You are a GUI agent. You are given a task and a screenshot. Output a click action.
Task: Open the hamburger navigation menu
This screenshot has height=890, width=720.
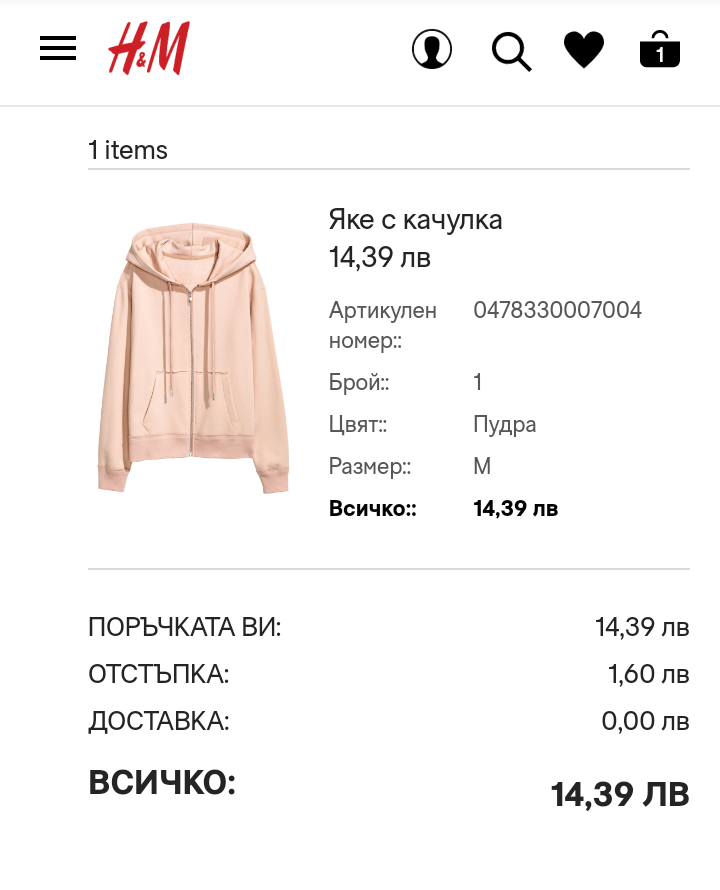click(58, 48)
